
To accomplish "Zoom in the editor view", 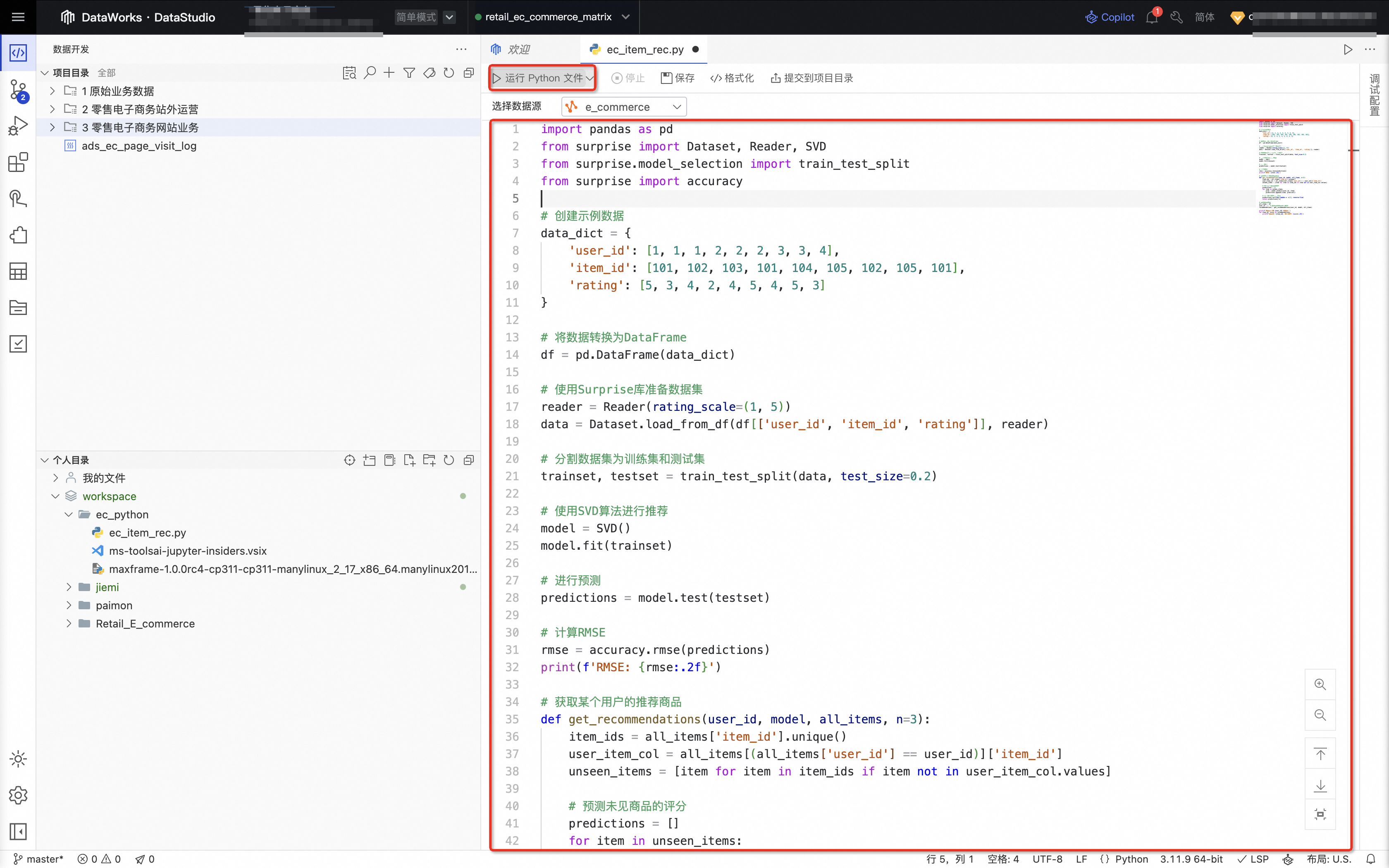I will (1320, 684).
